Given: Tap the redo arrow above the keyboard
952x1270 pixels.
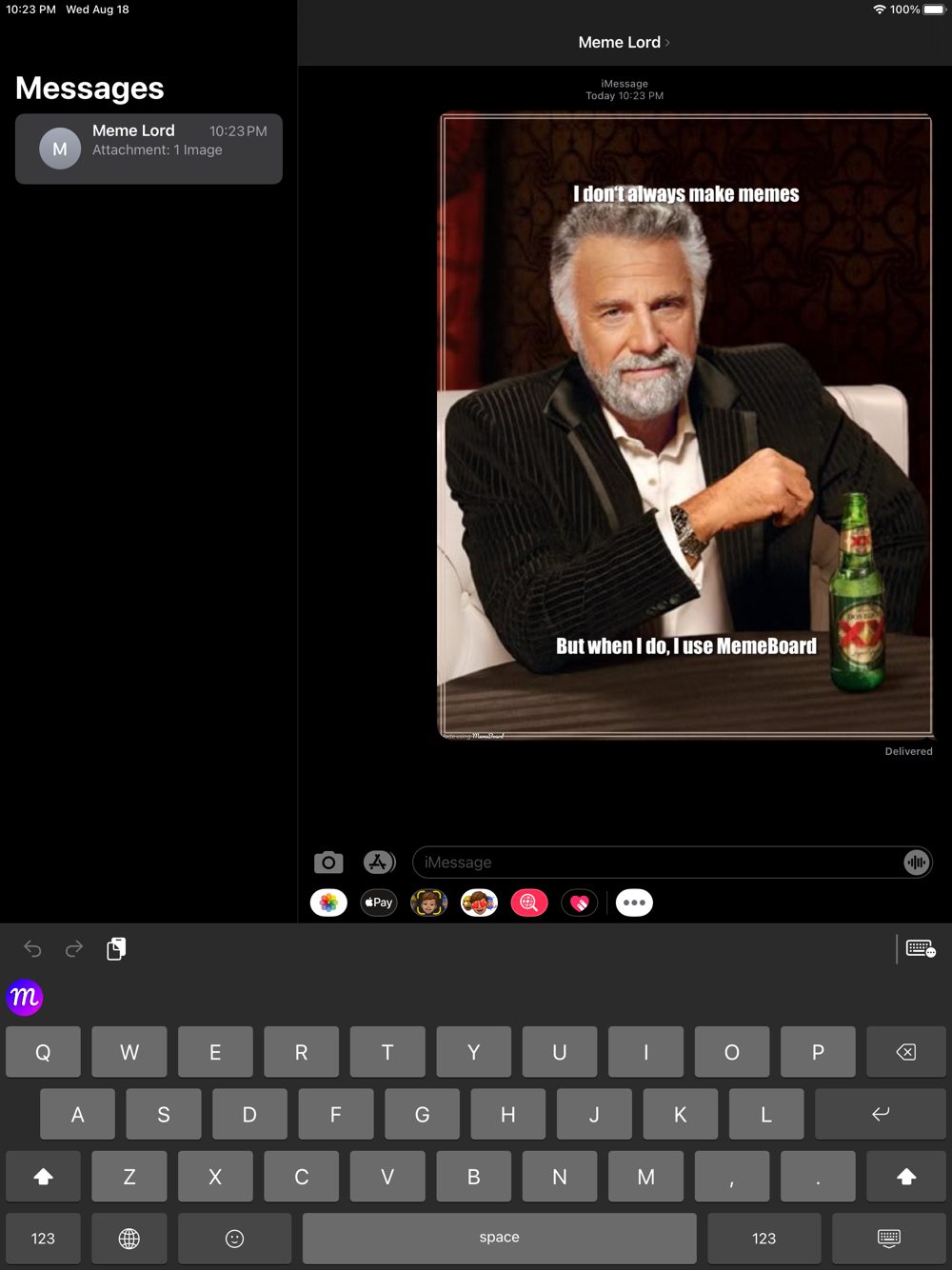Looking at the screenshot, I should (74, 948).
